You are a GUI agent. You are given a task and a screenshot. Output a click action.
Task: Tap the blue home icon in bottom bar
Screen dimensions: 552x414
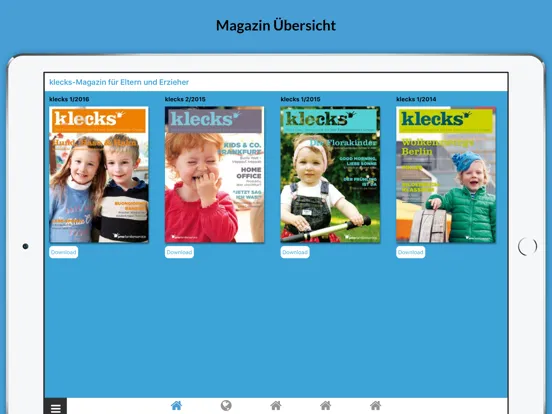(176, 406)
